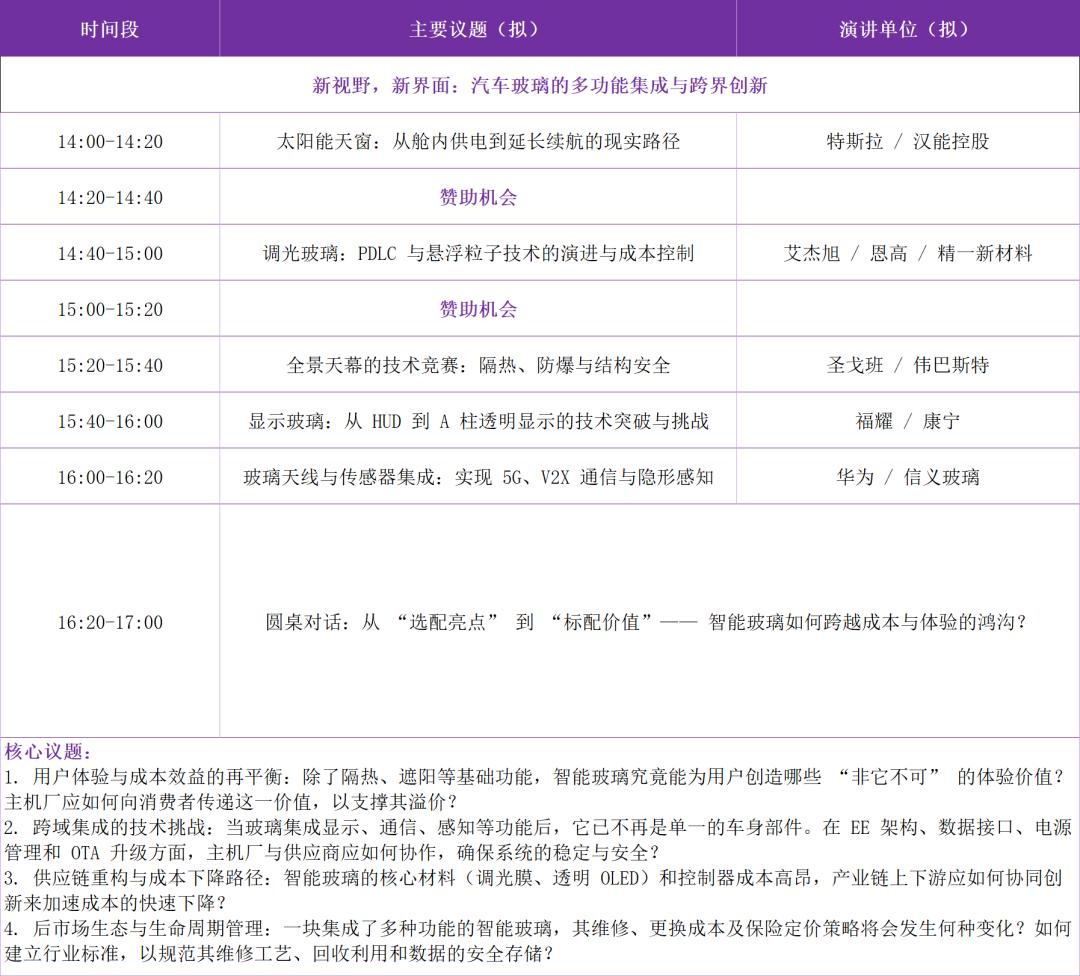Screen dimensions: 1080x976
Task: Select item 4 后市场生态与生命周期管理
Action: (537, 941)
